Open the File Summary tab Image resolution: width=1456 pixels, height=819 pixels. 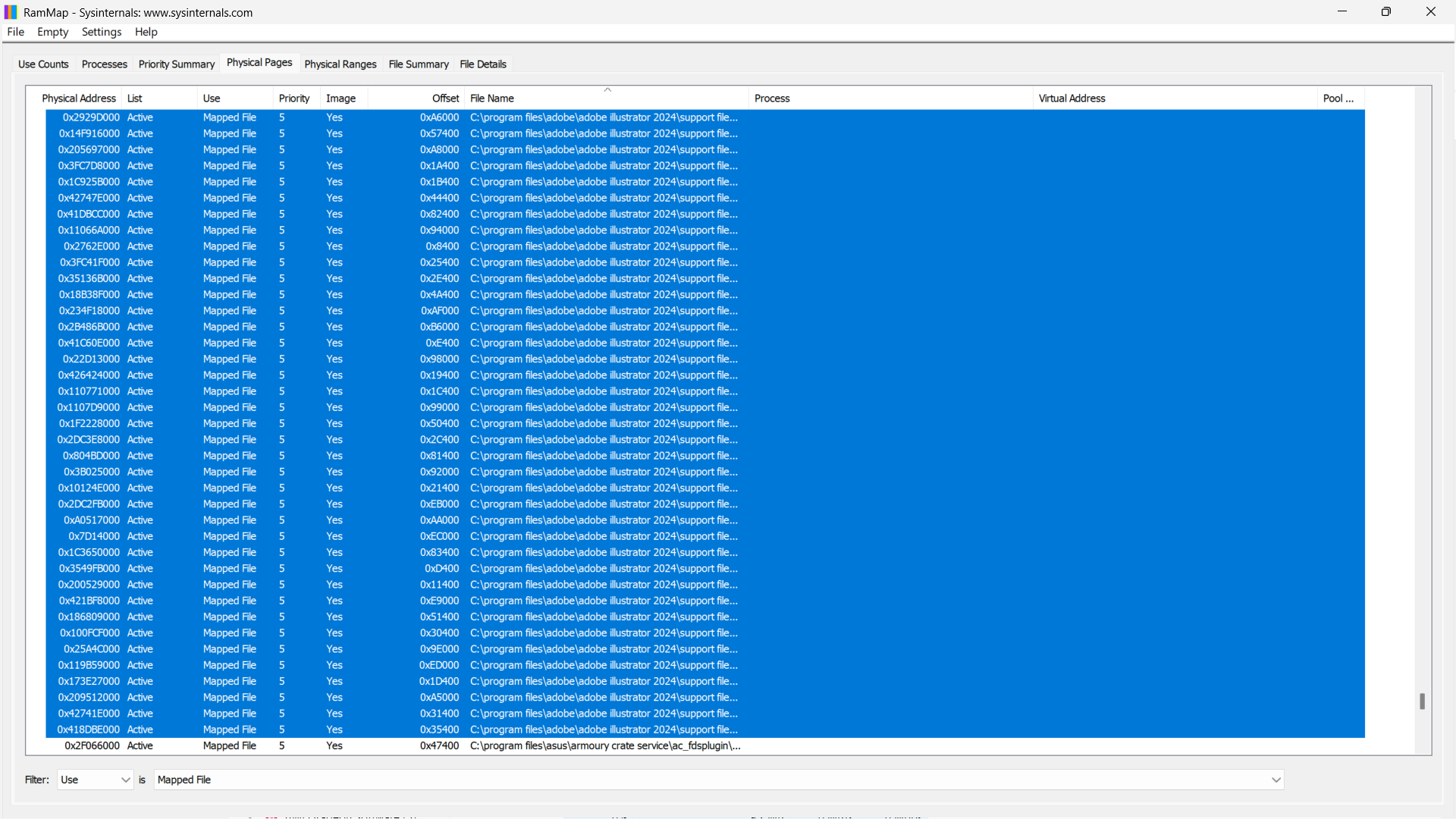coord(418,64)
